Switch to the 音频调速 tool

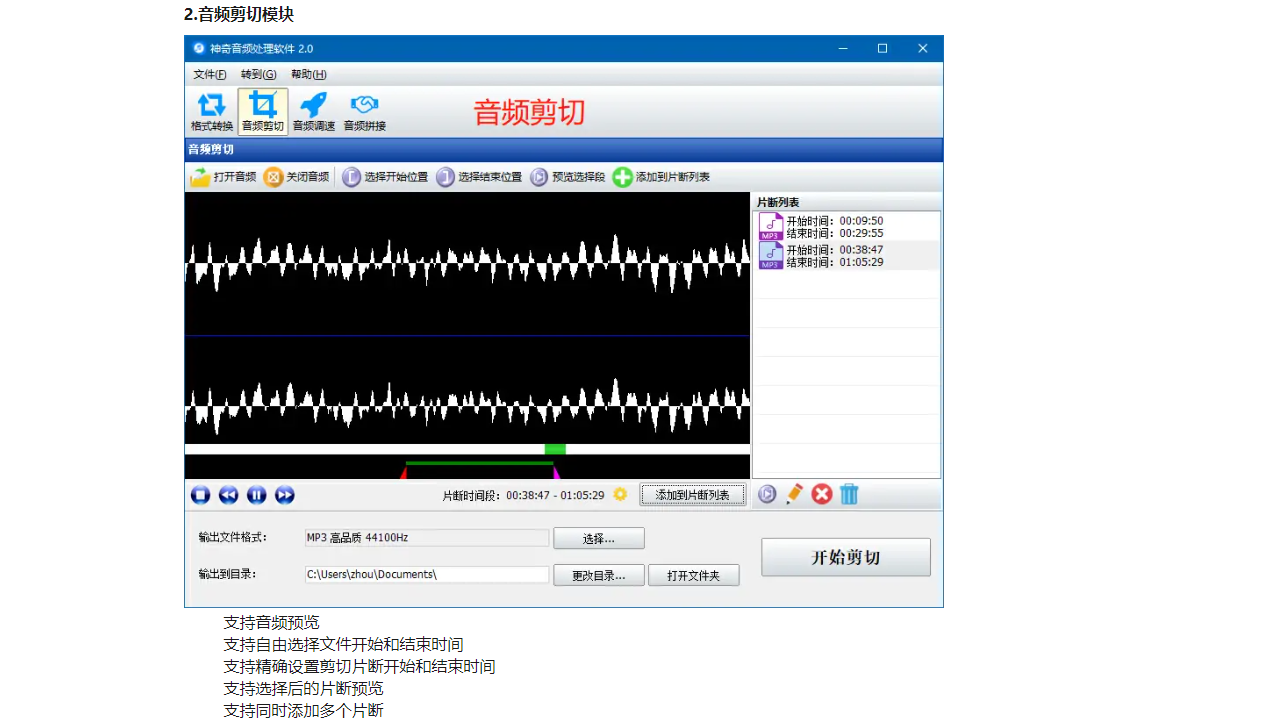pyautogui.click(x=313, y=110)
